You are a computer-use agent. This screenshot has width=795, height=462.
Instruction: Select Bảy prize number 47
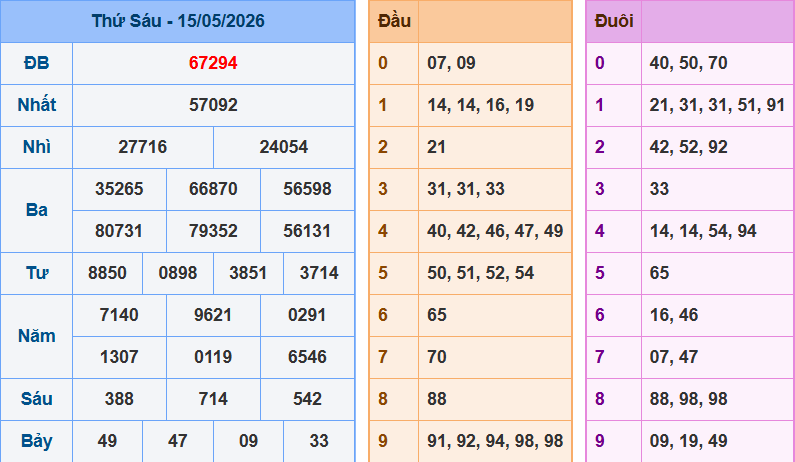177,441
